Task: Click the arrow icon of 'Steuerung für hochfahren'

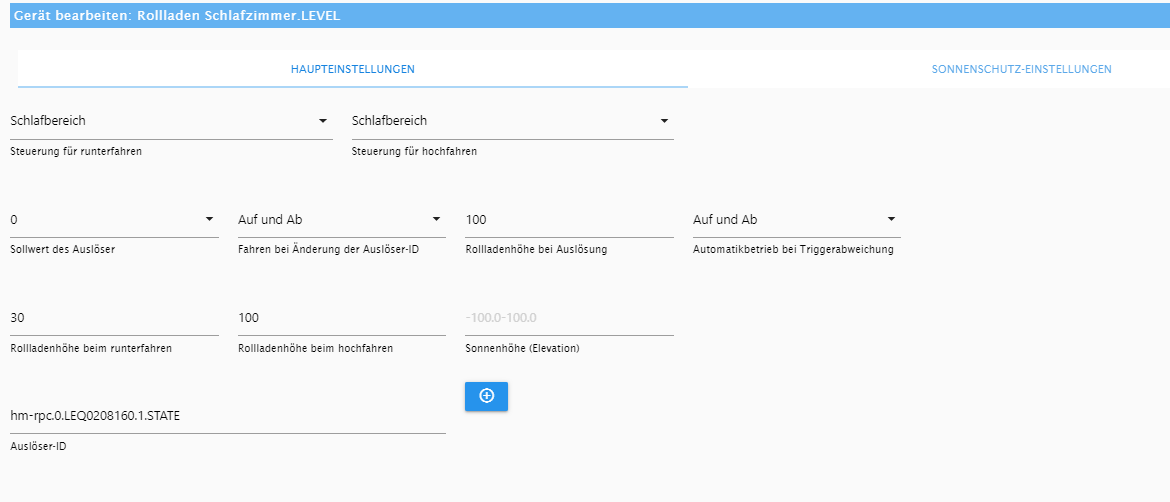Action: [664, 121]
